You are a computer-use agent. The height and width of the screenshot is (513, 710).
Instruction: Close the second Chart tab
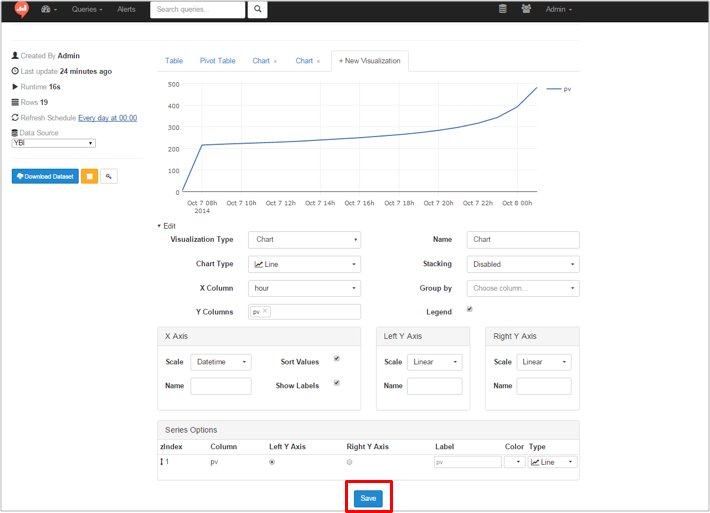pyautogui.click(x=318, y=61)
